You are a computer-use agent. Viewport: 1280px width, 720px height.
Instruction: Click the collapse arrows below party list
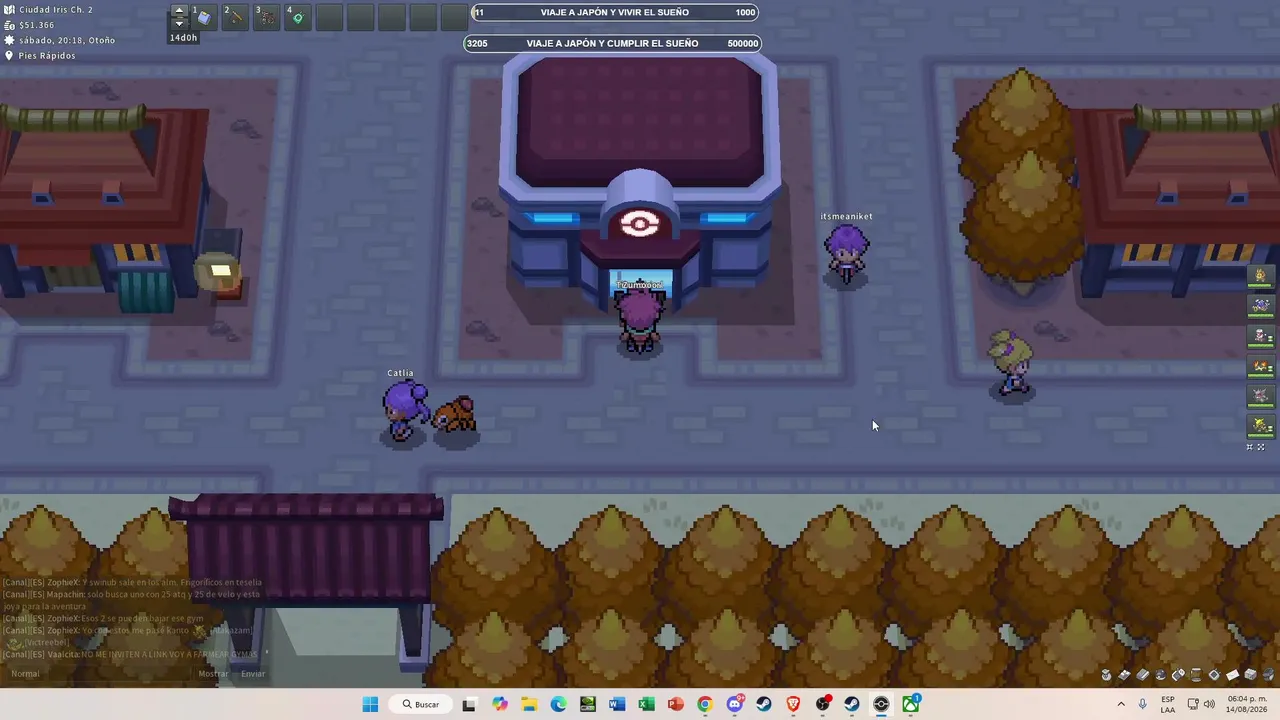(1249, 447)
